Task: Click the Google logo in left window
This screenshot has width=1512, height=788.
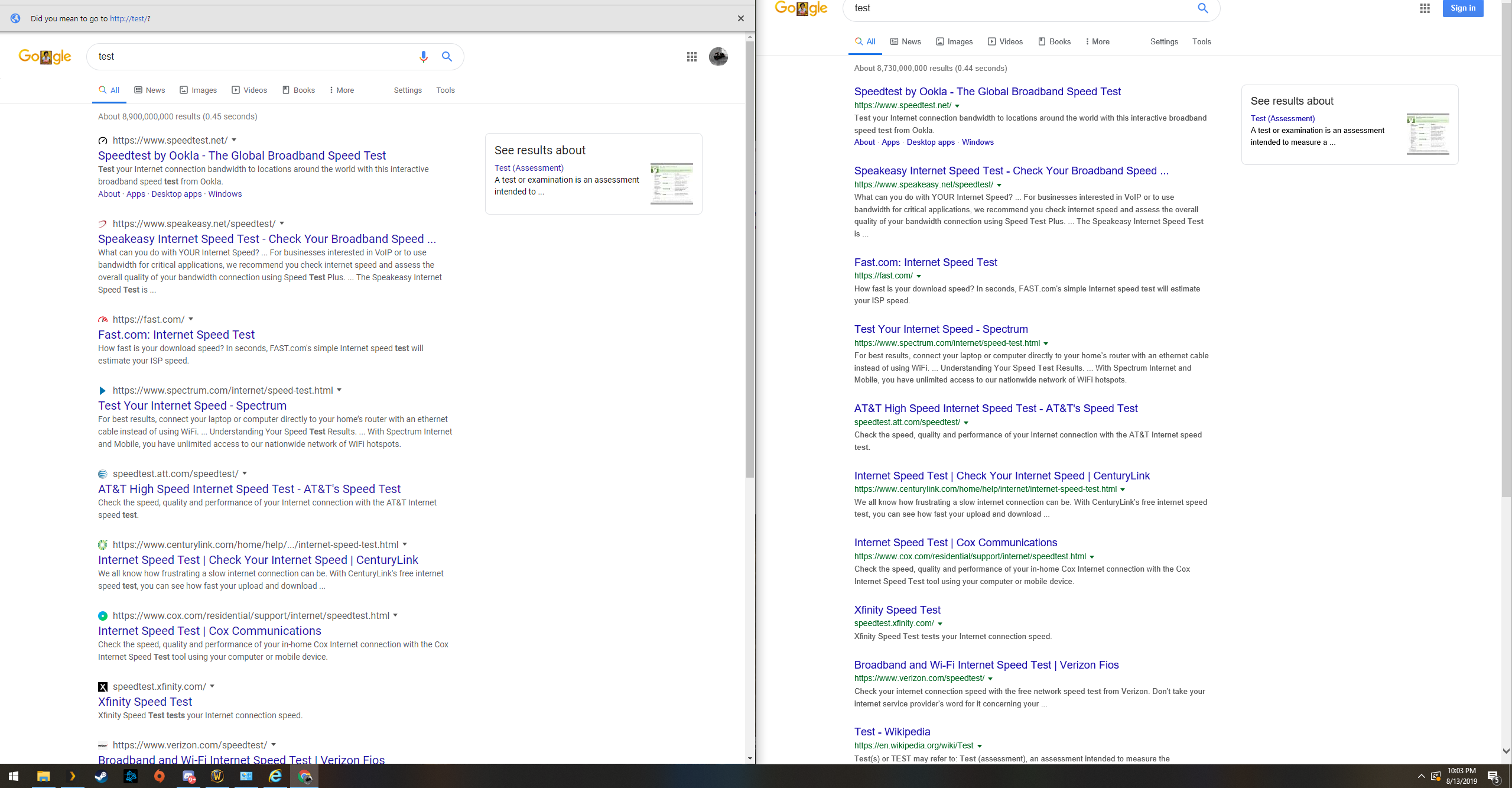Action: click(x=45, y=57)
